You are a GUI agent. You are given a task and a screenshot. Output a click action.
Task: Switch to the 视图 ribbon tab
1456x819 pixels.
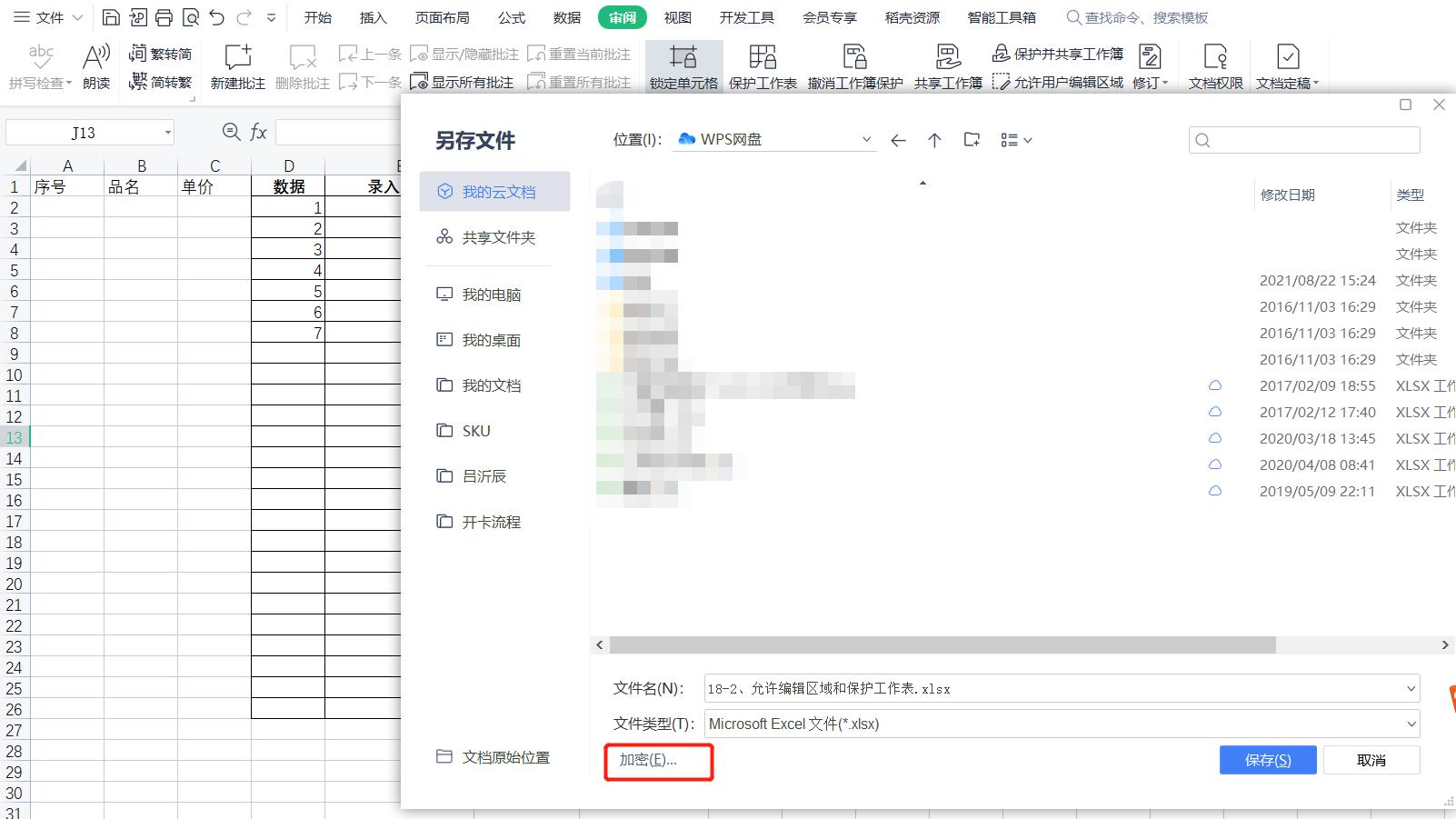(x=677, y=16)
